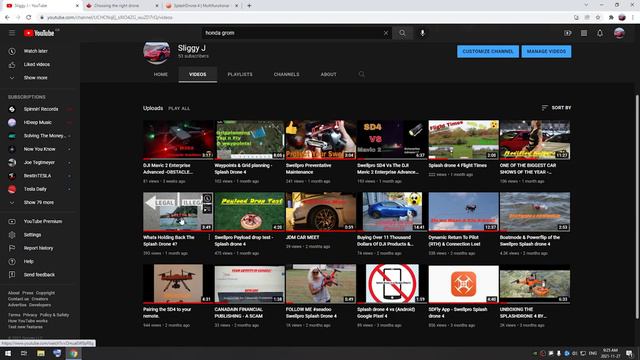Switch to Choosing the right drone tab

coord(122,6)
